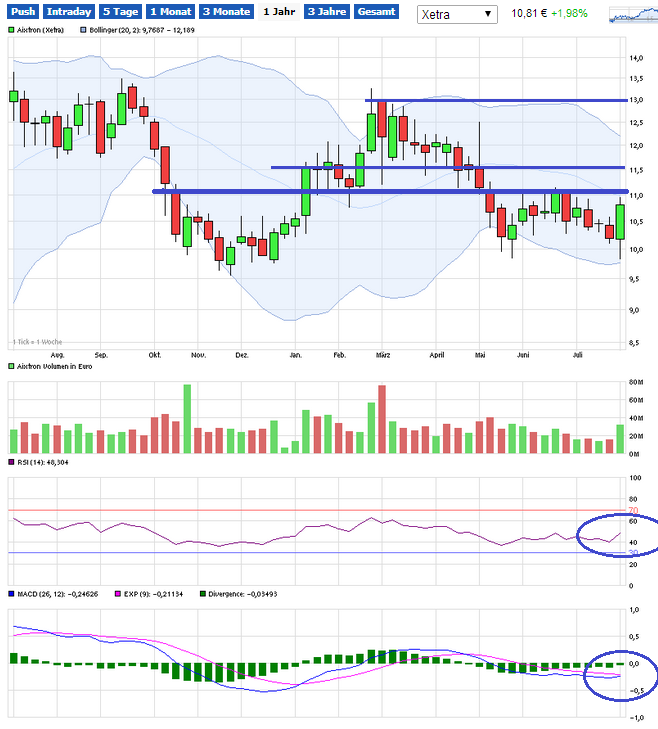
Task: Click the RSI (14): 48,304 label
Action: (43, 462)
